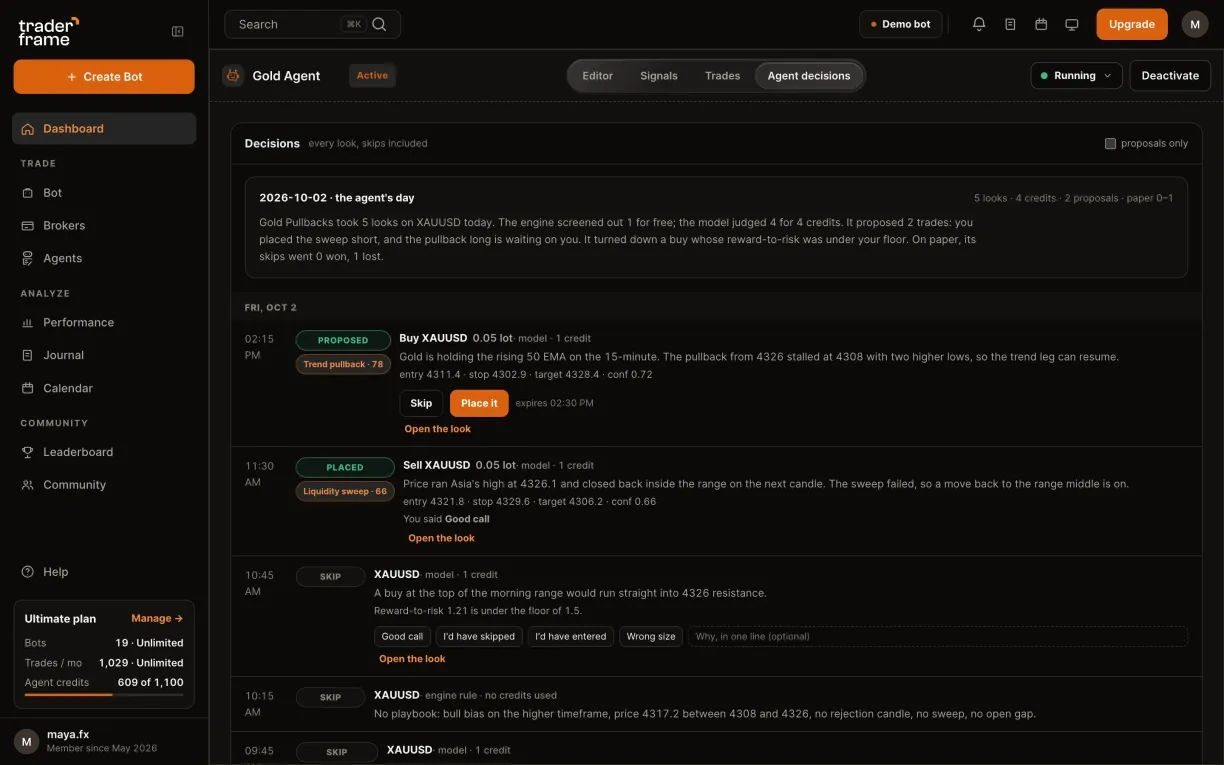Image resolution: width=1224 pixels, height=765 pixels.
Task: Click the Help question mark icon
Action: tap(28, 572)
